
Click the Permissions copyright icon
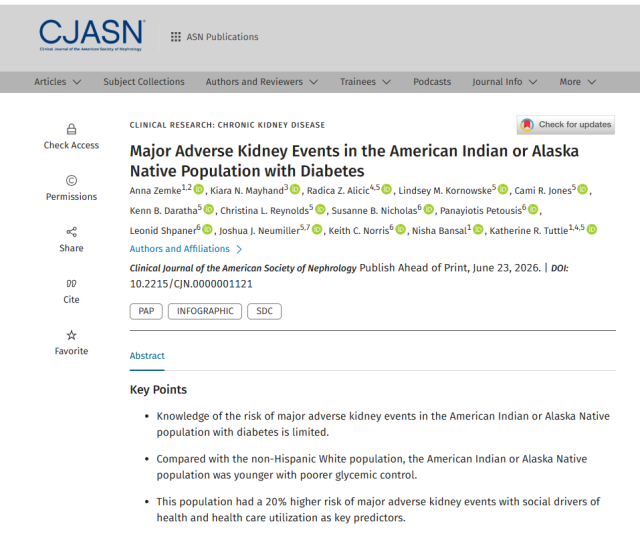[71, 180]
